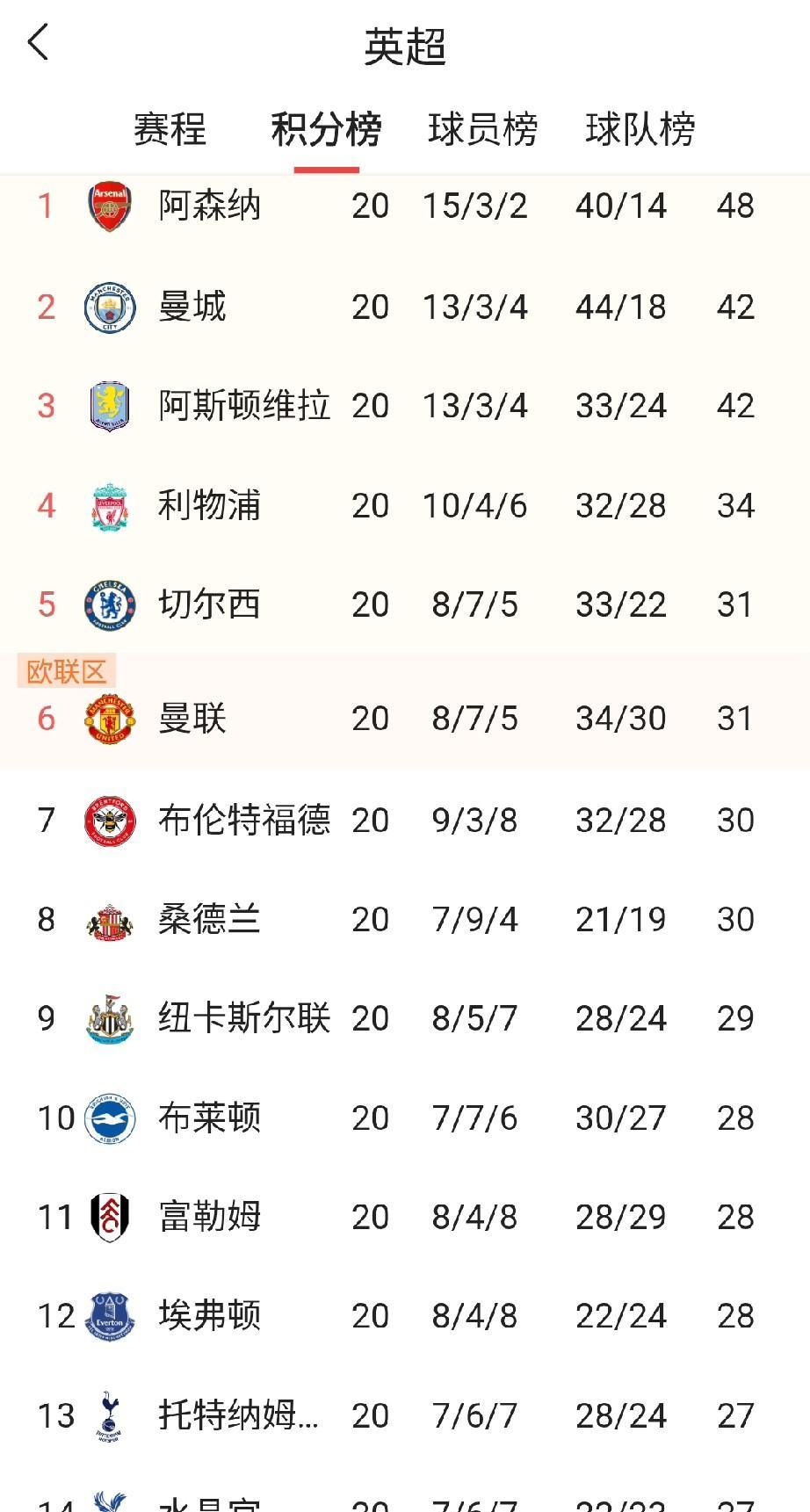
Task: Switch to the 球员榜 tab
Action: [x=482, y=130]
